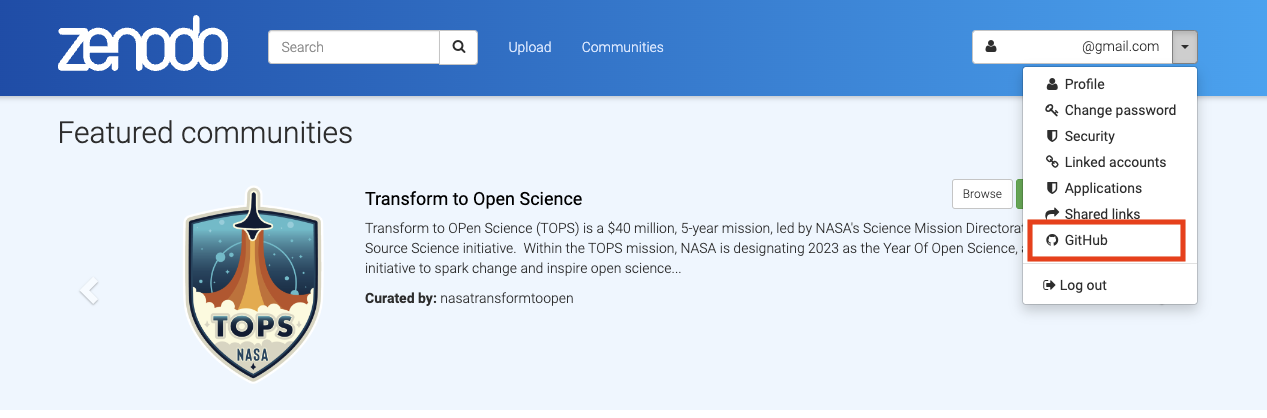Screen dimensions: 1267x418
Task: Collapse the user account dropdown arrow
Action: [x=1185, y=47]
